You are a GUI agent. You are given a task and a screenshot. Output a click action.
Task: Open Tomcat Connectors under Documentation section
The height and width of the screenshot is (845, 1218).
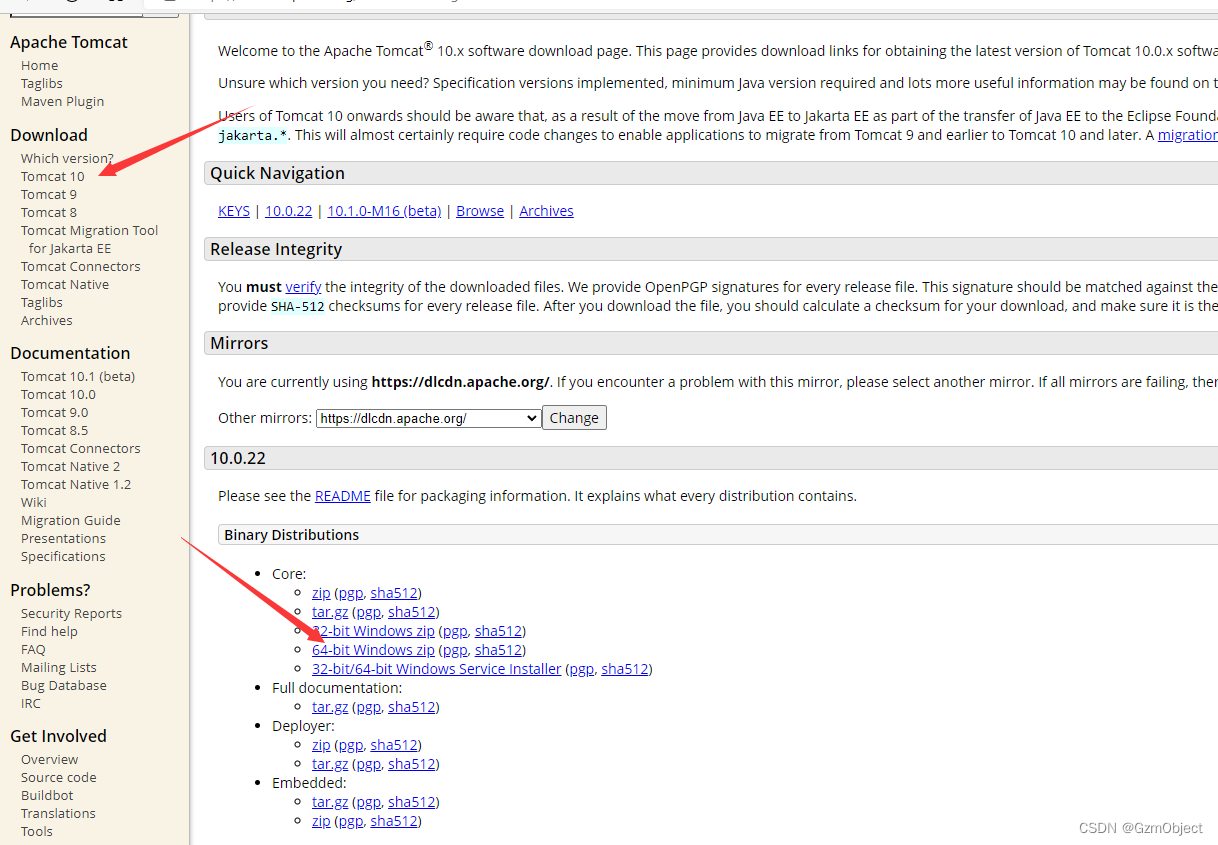[x=81, y=448]
